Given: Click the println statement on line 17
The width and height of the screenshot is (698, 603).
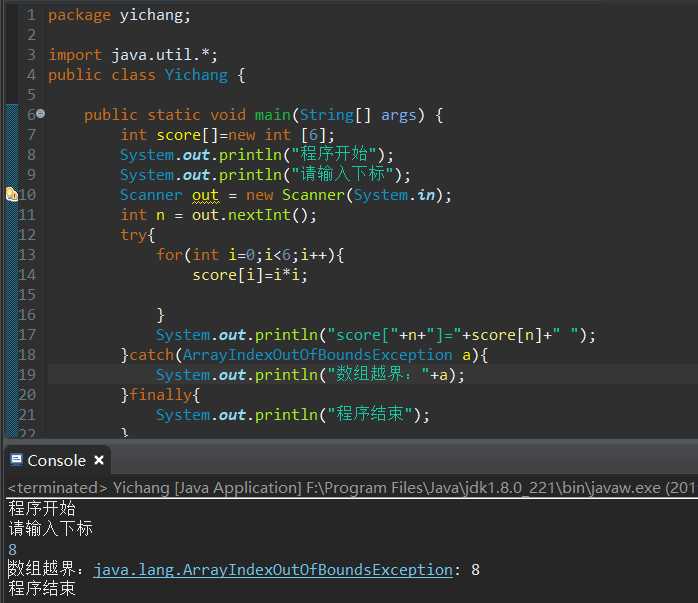Looking at the screenshot, I should (x=375, y=335).
